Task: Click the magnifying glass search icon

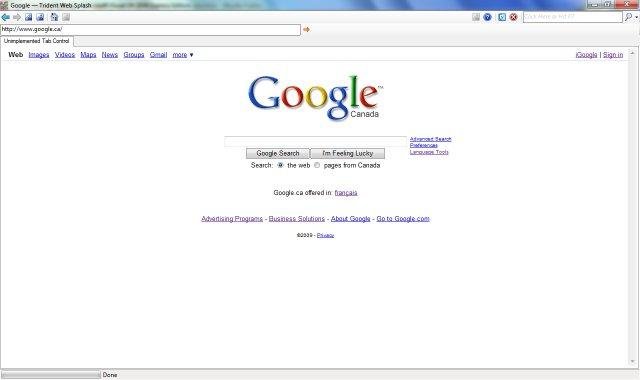Action: click(629, 17)
